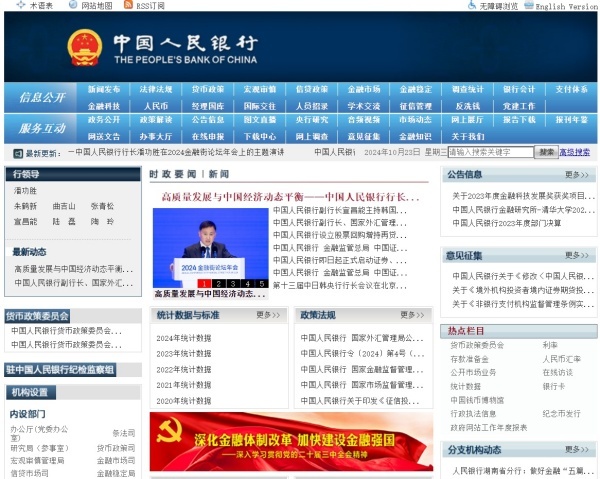The image size is (600, 479).
Task: Open the 金融市场 menu item
Action: pos(364,89)
